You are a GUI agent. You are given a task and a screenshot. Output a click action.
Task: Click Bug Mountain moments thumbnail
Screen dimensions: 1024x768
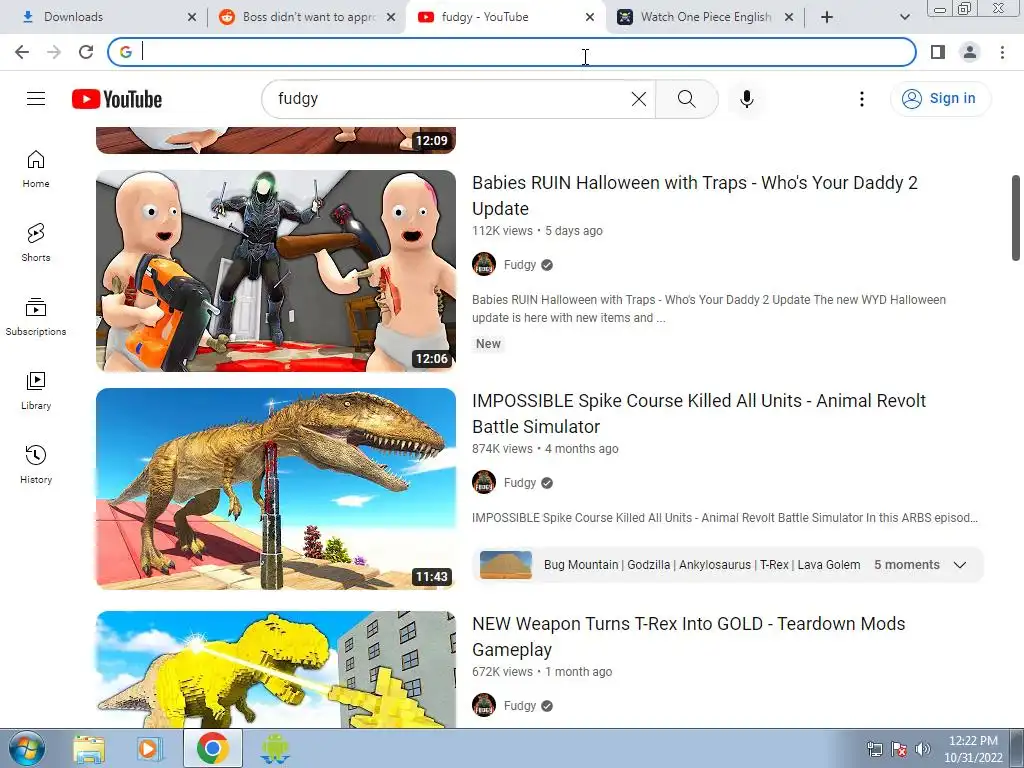(505, 565)
